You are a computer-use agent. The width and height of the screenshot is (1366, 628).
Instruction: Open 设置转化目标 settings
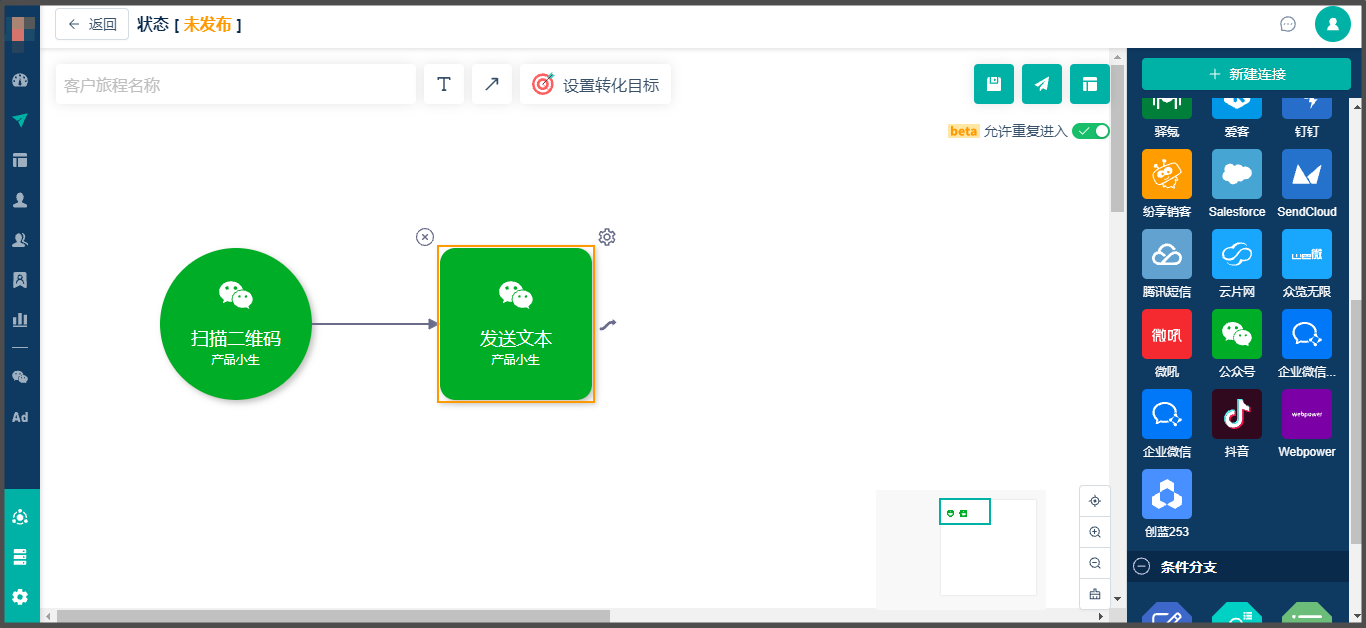[596, 84]
